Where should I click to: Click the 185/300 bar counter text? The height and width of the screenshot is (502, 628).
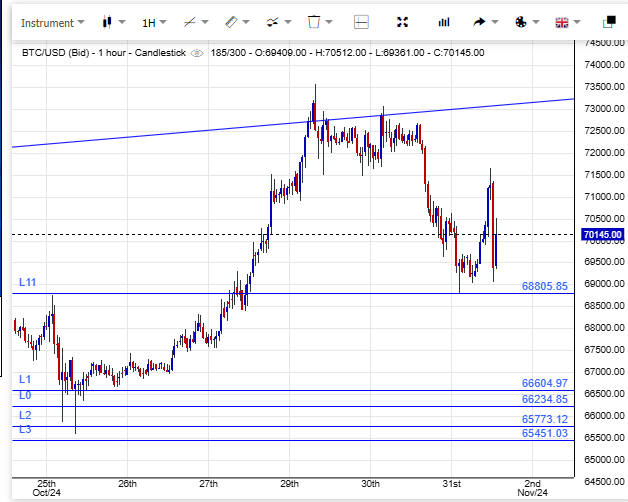coord(228,53)
